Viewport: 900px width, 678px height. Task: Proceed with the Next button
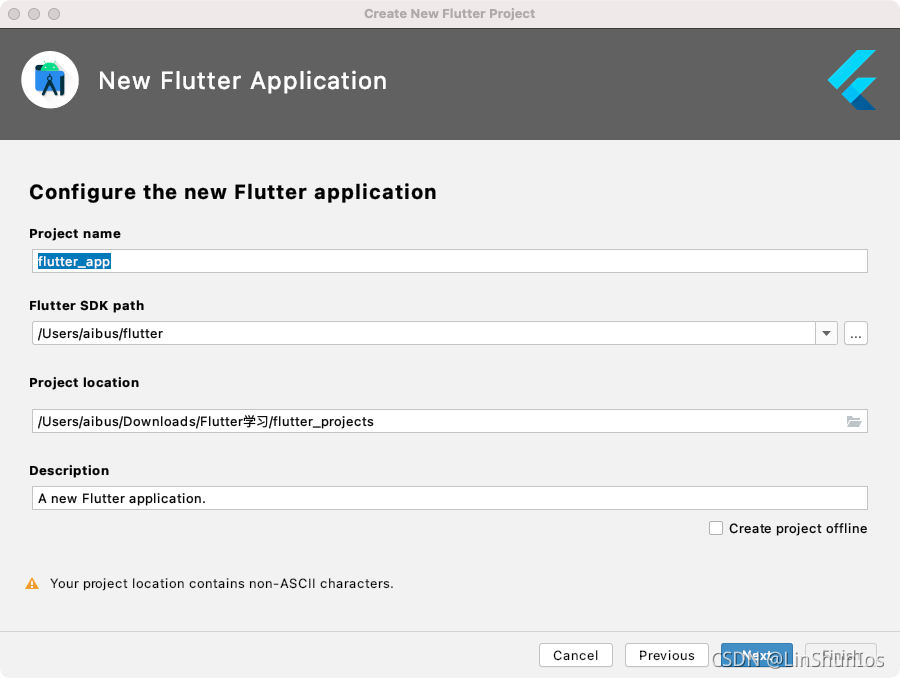click(757, 655)
